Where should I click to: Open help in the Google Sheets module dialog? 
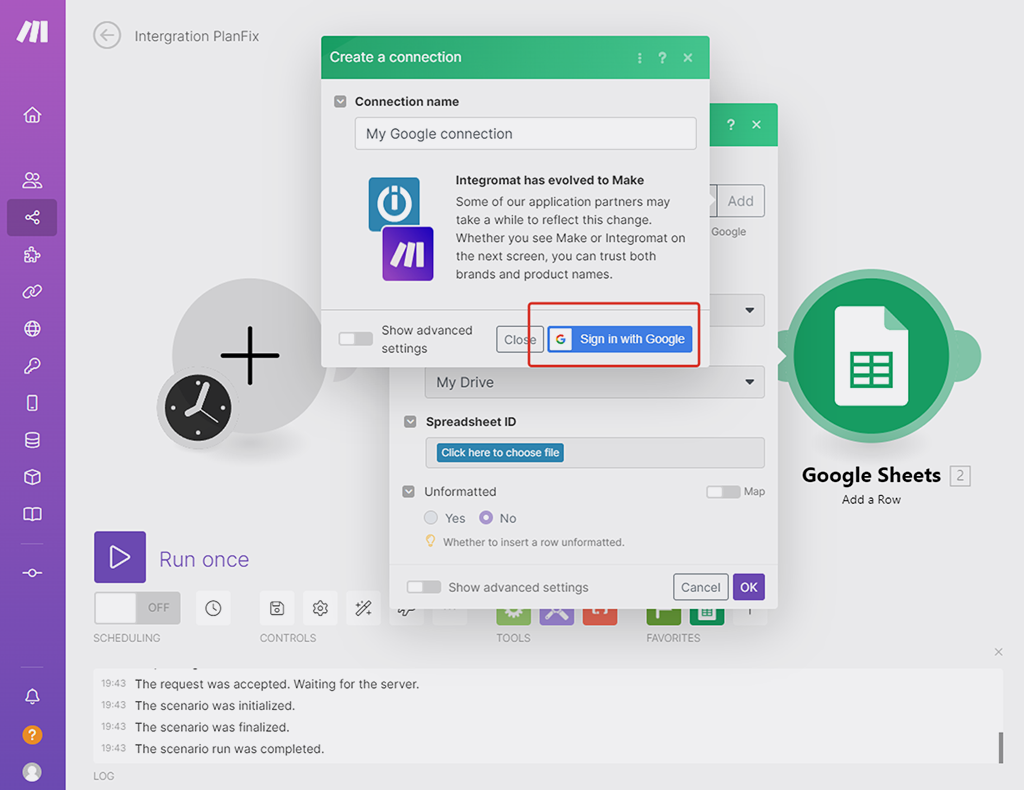coord(731,125)
